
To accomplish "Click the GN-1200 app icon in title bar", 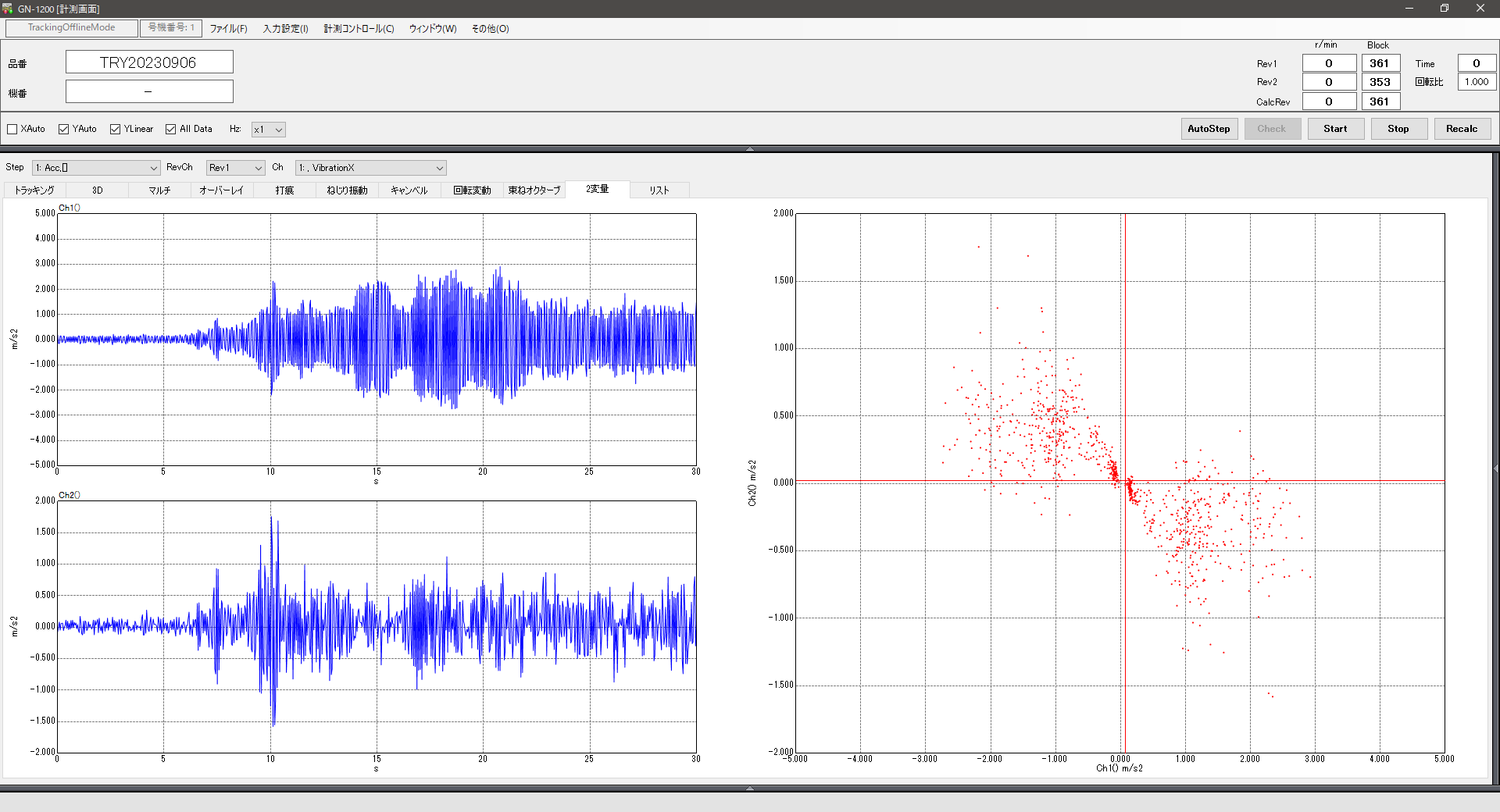I will coord(8,9).
